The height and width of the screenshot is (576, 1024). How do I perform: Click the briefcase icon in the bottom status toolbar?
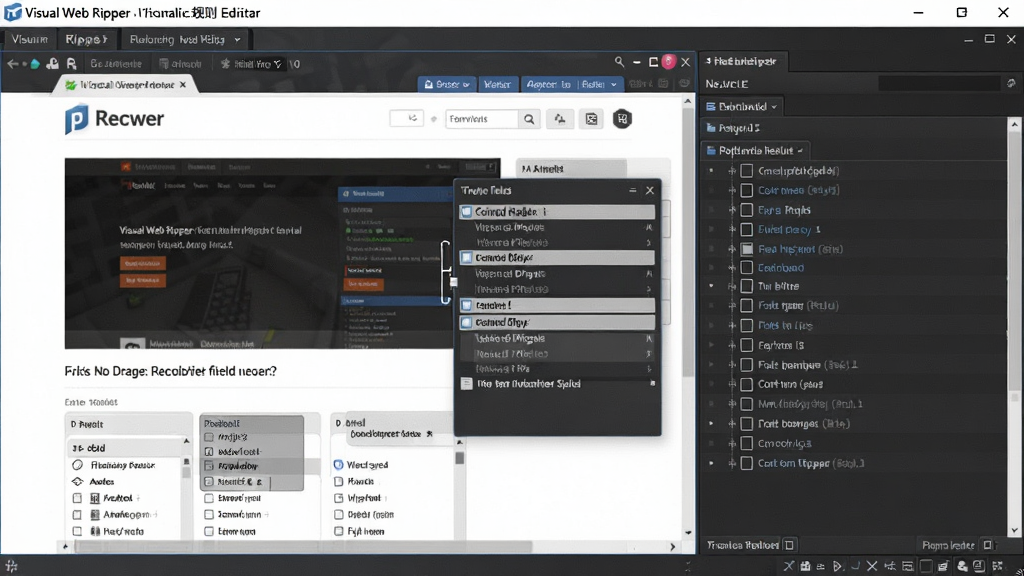click(x=805, y=566)
